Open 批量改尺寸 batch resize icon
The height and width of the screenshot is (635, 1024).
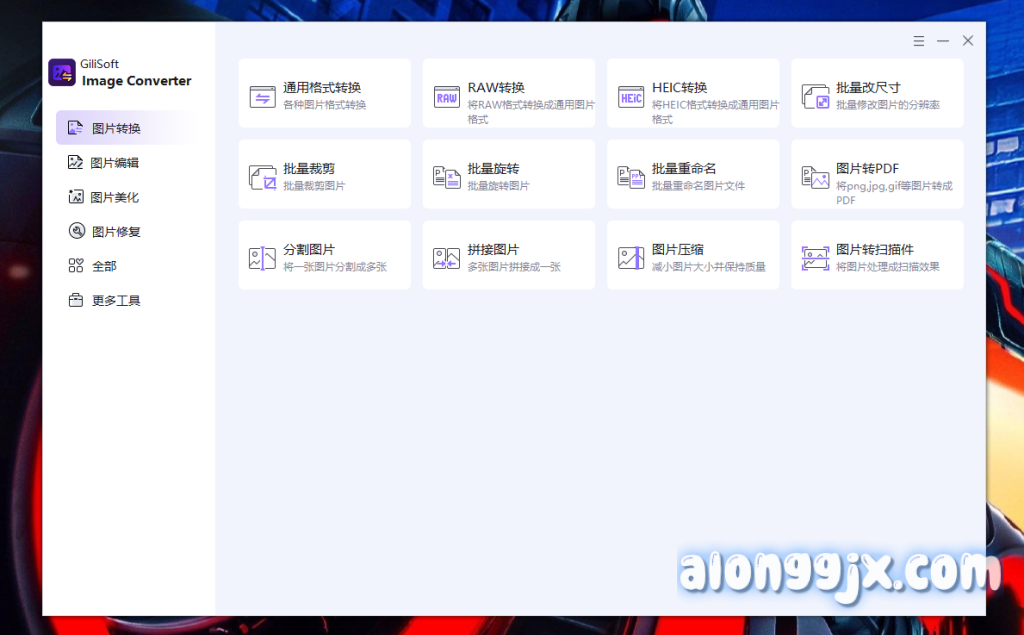point(815,96)
